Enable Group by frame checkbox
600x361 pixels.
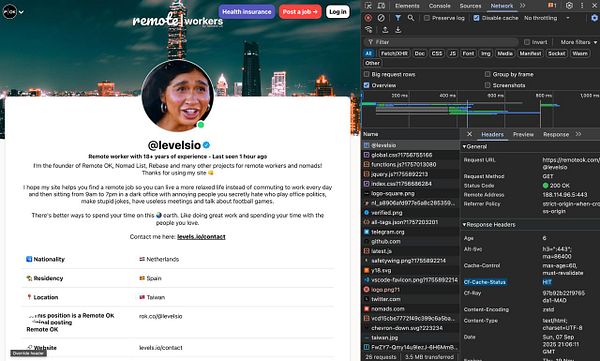click(488, 74)
